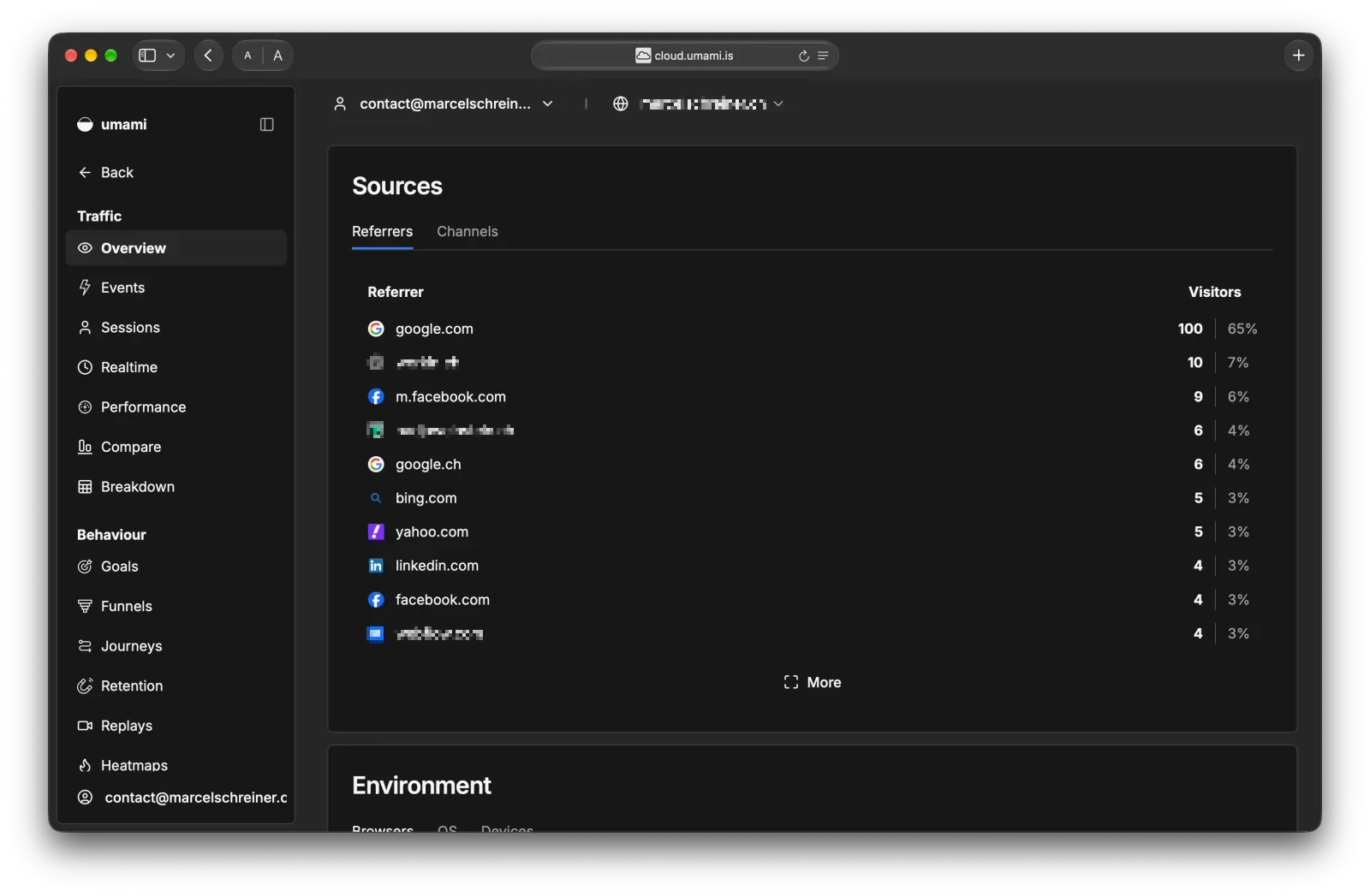This screenshot has height=896, width=1370.
Task: Open Realtime clock icon in sidebar
Action: pos(85,367)
